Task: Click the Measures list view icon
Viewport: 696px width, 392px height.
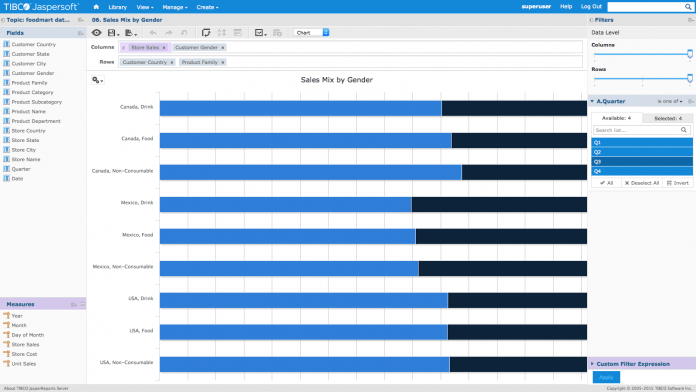Action: click(x=83, y=305)
